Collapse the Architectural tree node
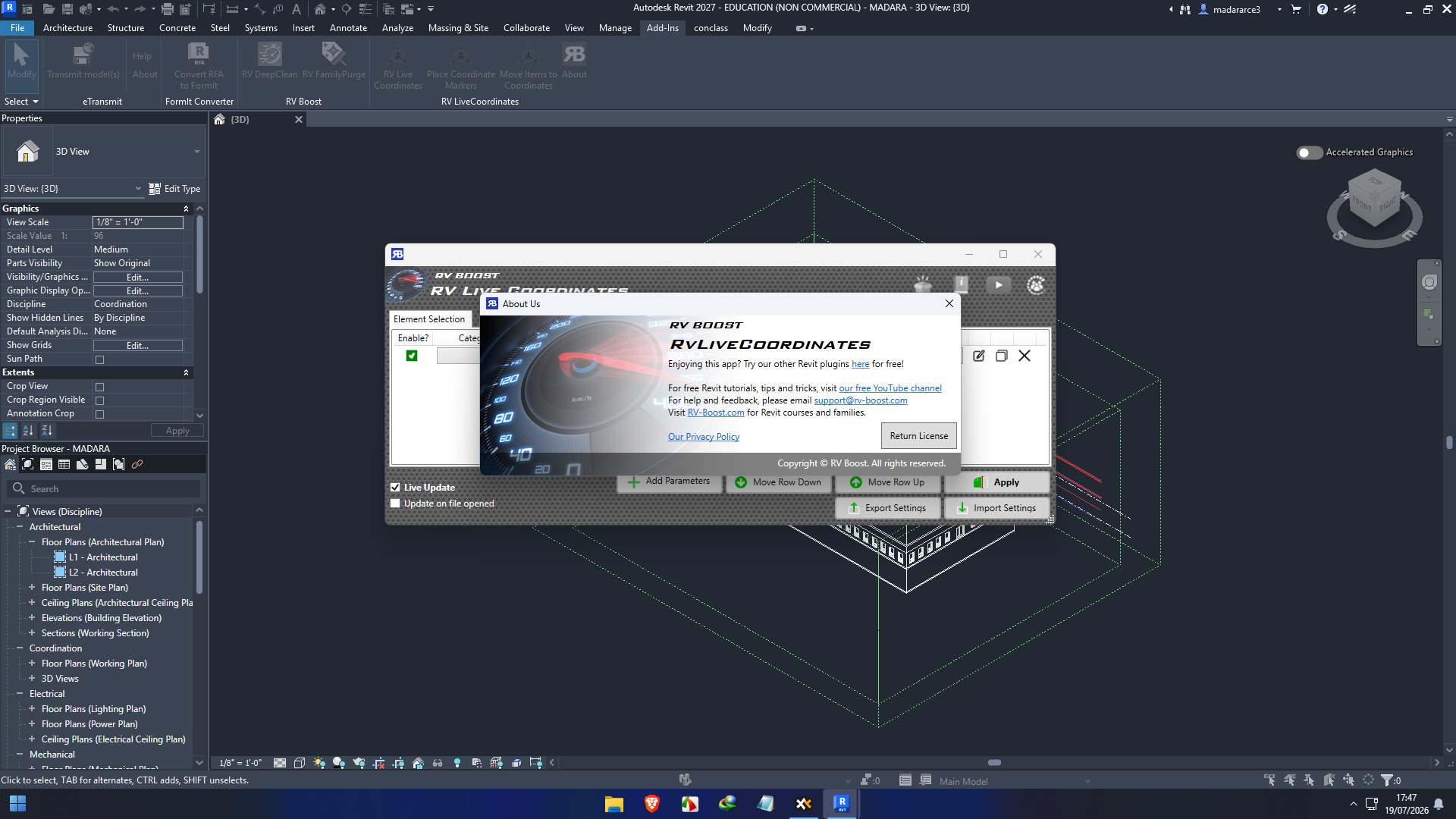The width and height of the screenshot is (1456, 819). (x=20, y=527)
